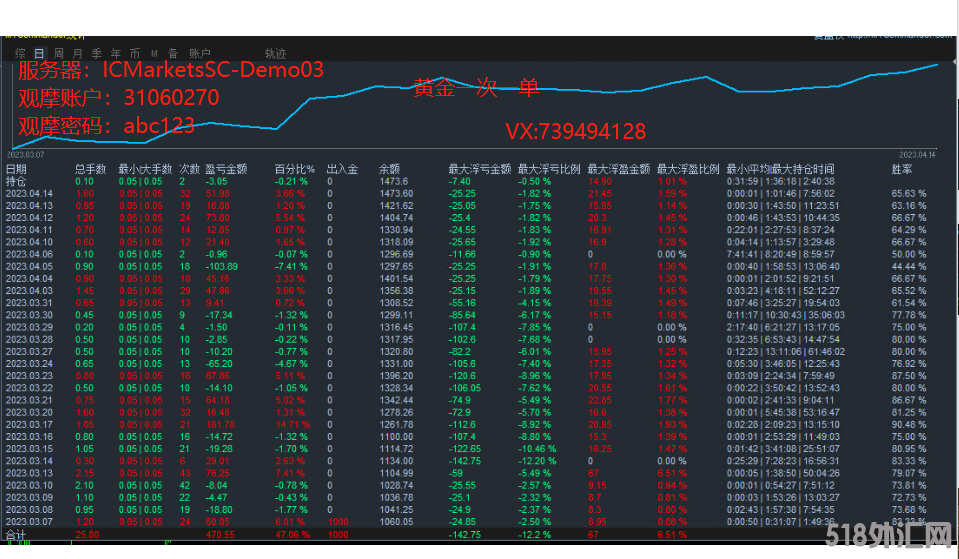This screenshot has height=559, width=959.
Task: Open the 周 weekly tab
Action: [x=58, y=53]
